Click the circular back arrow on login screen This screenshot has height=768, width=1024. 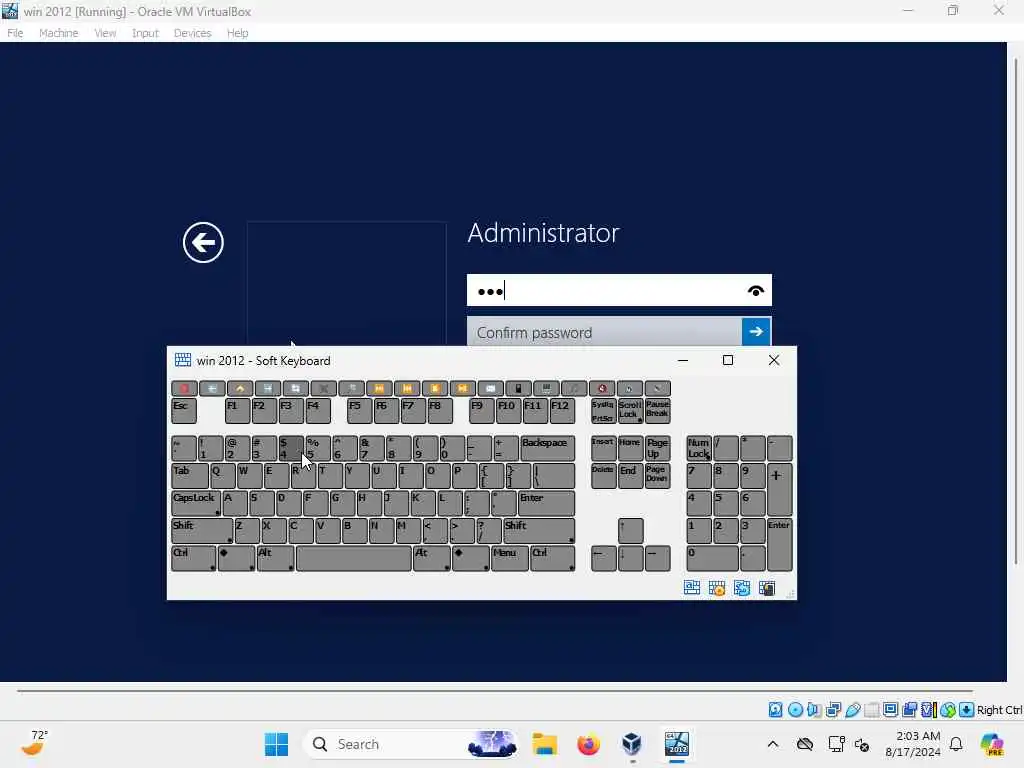pyautogui.click(x=203, y=242)
